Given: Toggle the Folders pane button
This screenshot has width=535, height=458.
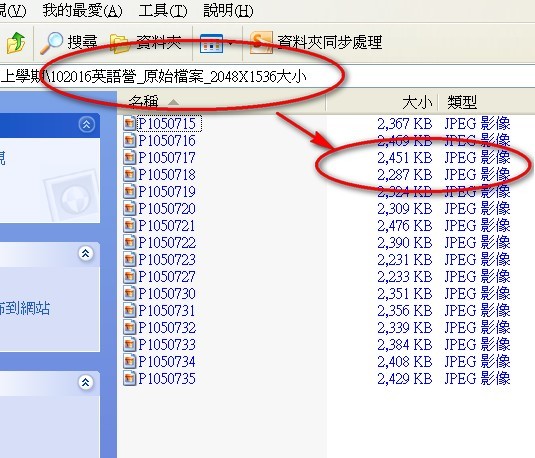Looking at the screenshot, I should 146,43.
